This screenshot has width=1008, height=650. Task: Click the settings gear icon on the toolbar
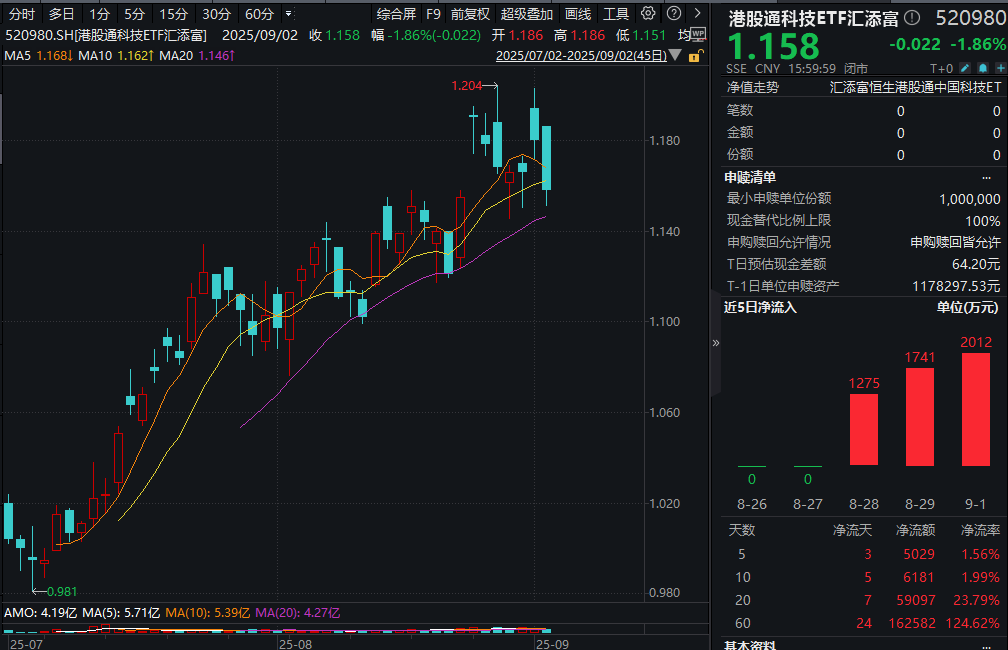647,12
